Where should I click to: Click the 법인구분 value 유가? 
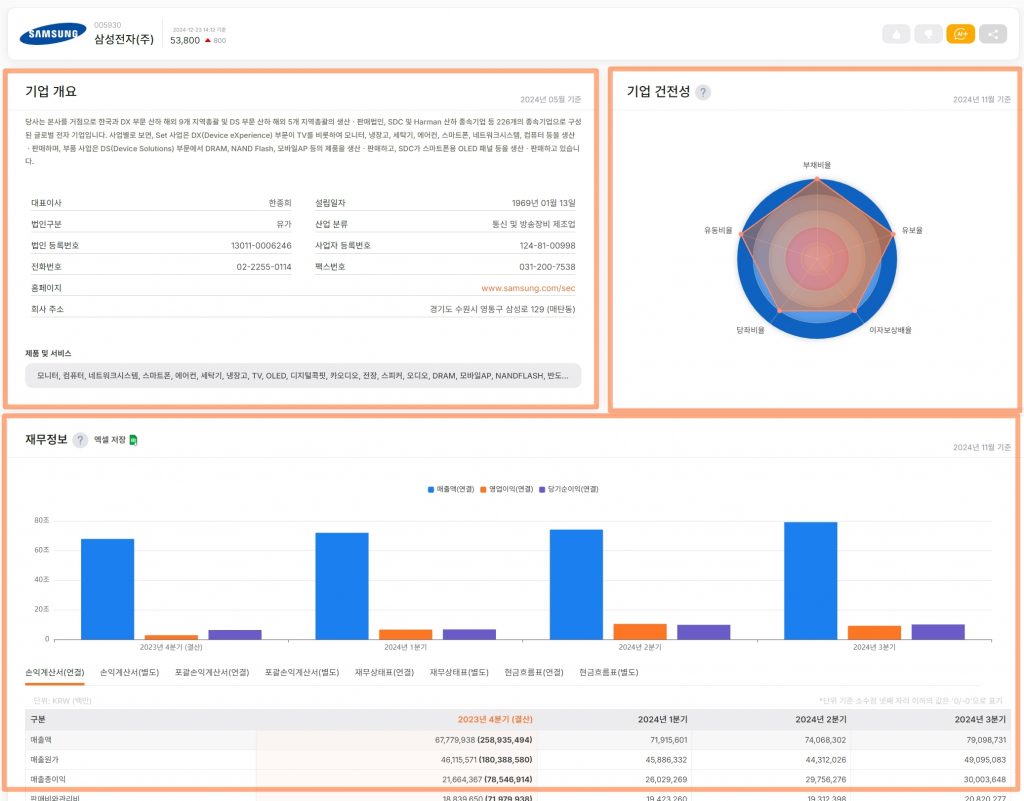coord(284,224)
